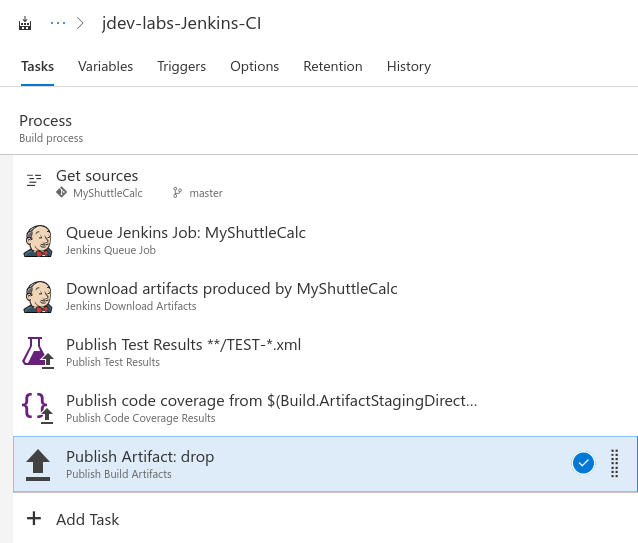Select the Get sources step

(325, 183)
